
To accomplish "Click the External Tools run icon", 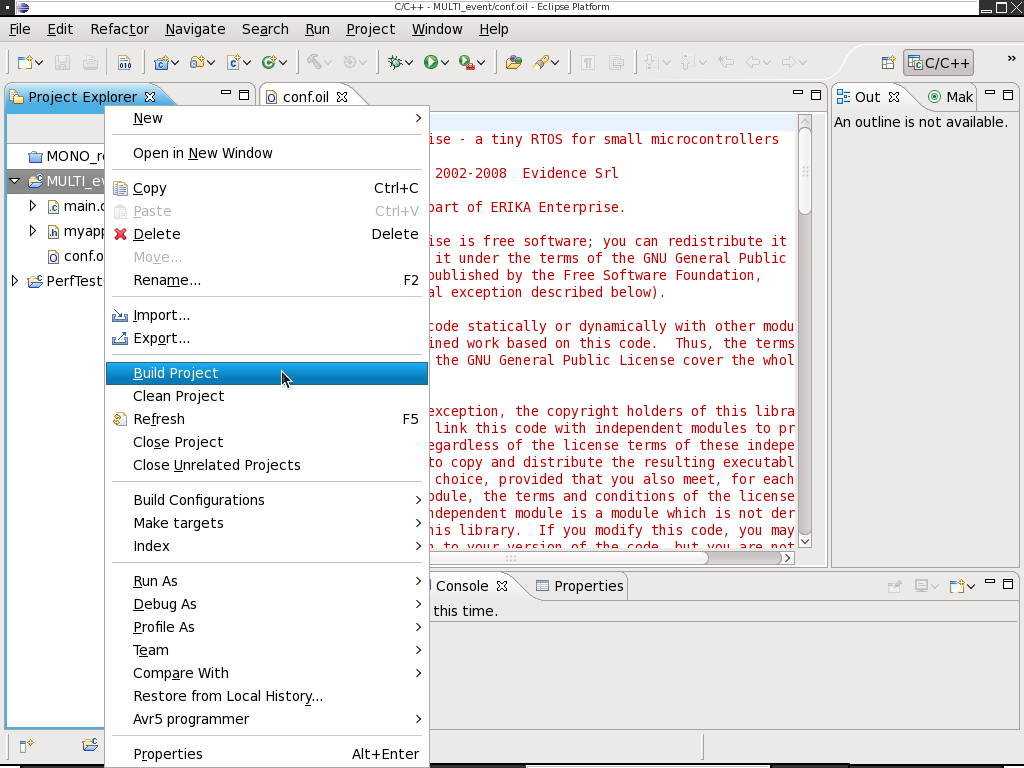I will (467, 63).
